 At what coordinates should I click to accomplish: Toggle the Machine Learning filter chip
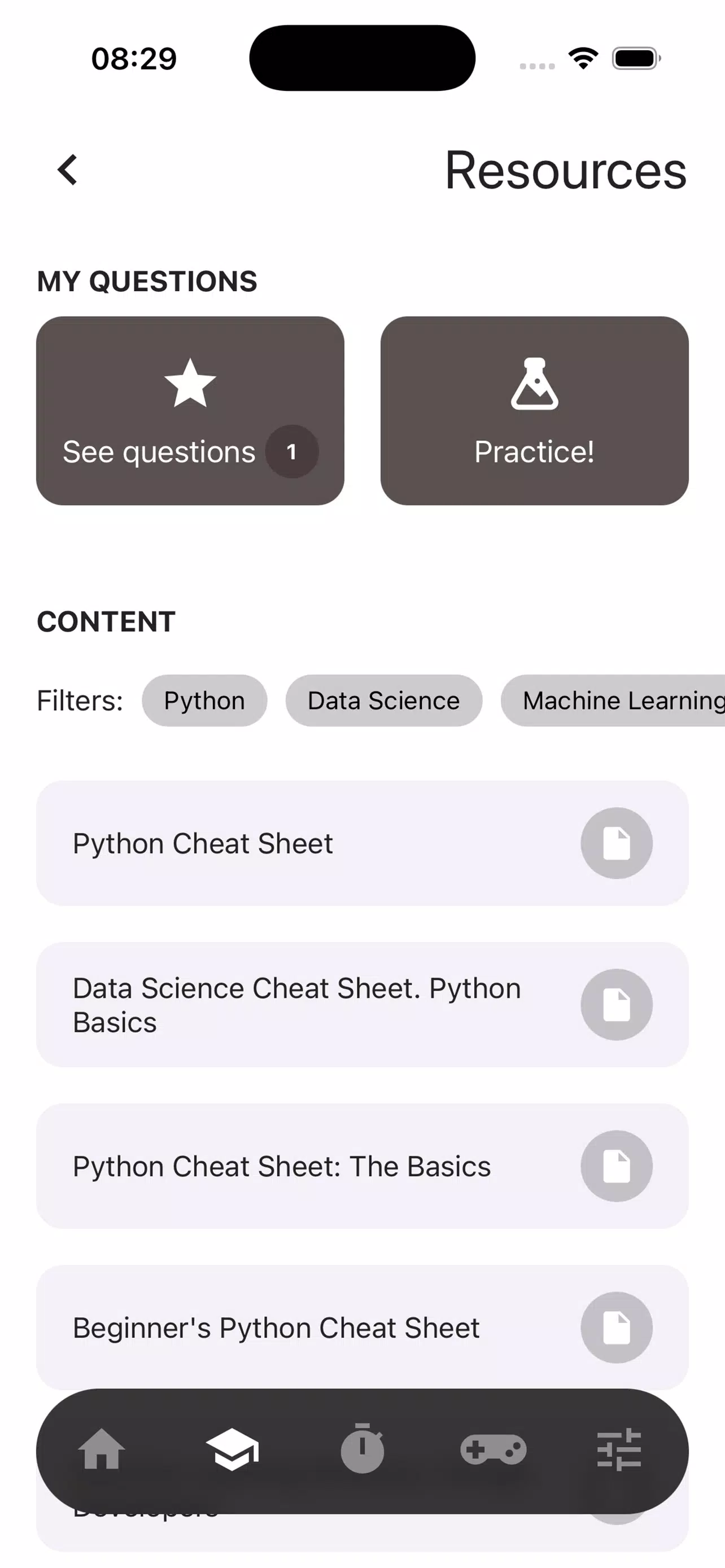click(x=613, y=700)
